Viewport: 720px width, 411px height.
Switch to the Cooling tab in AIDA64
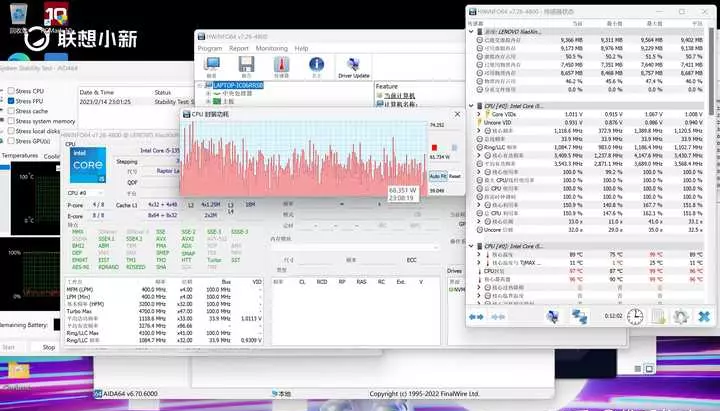(x=52, y=156)
